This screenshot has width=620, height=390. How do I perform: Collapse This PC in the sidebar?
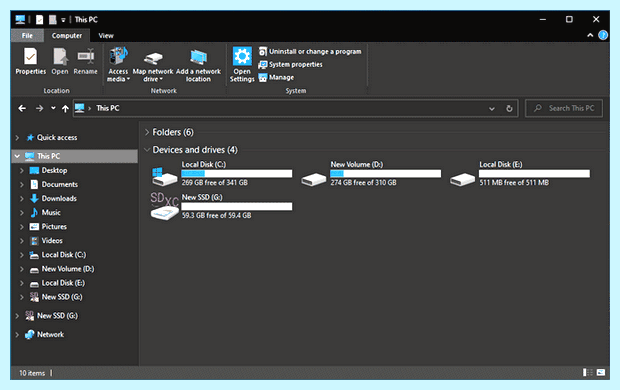[x=17, y=156]
